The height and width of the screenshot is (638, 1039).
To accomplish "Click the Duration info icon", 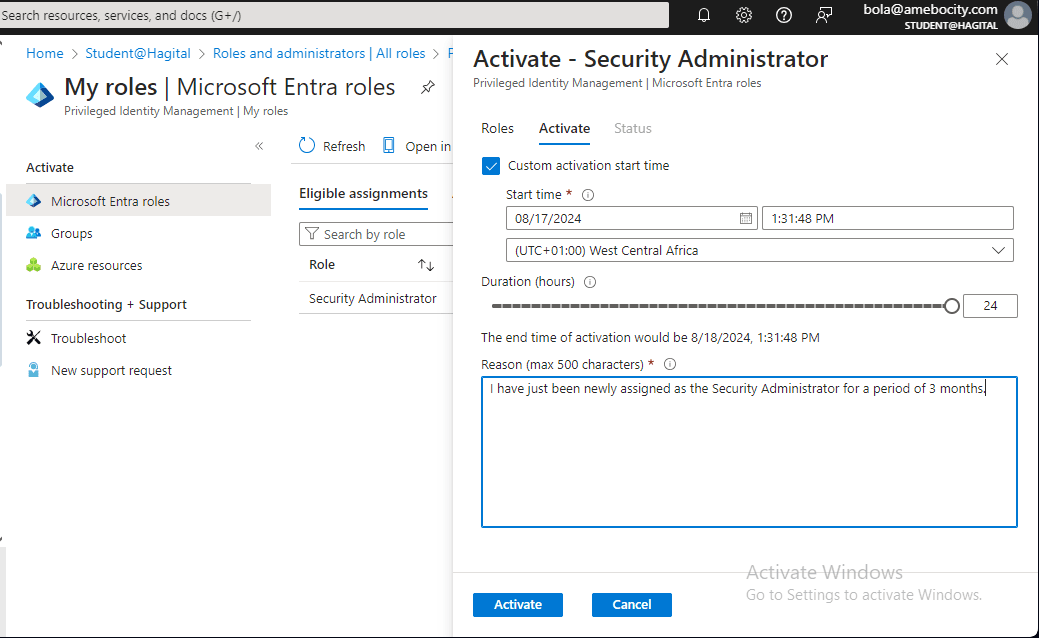I will (x=591, y=282).
